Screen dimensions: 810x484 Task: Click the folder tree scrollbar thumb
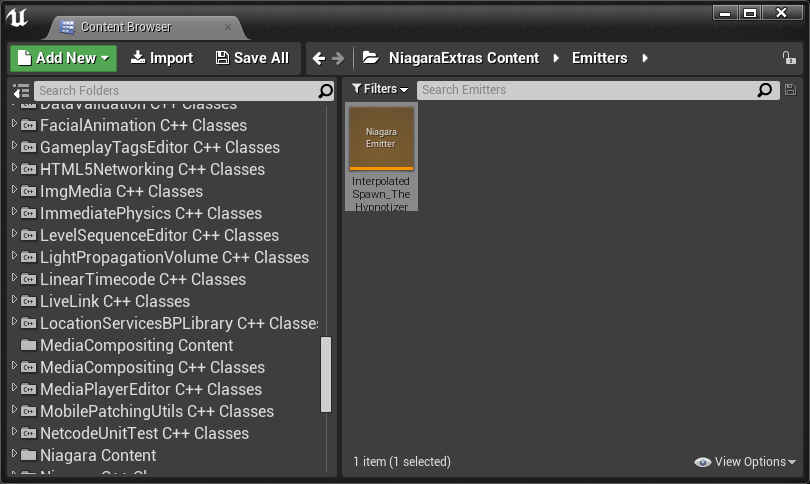325,374
